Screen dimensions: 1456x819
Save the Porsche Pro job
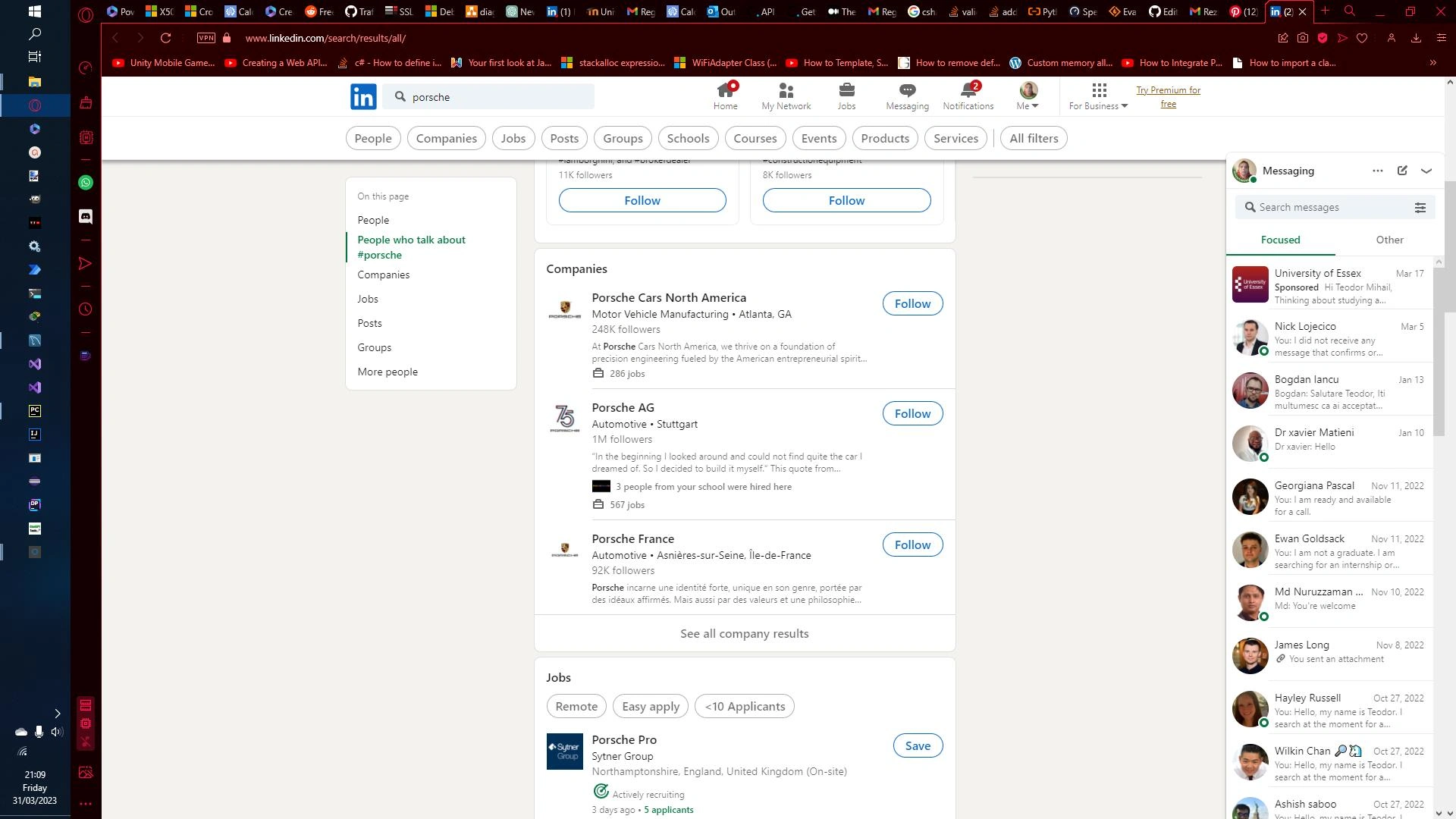click(x=918, y=745)
